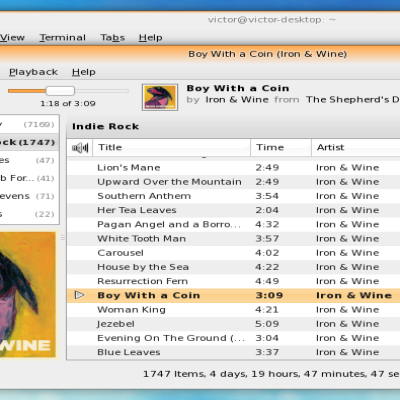Screen dimensions: 400x400
Task: Click the Boy With a Coin (Iron & Wine) title bar
Action: click(x=268, y=54)
